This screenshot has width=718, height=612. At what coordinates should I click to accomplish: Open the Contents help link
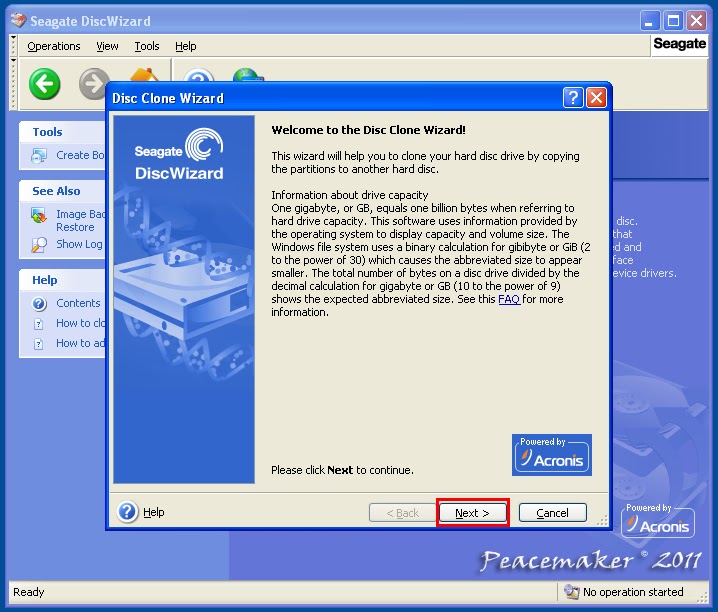(78, 303)
